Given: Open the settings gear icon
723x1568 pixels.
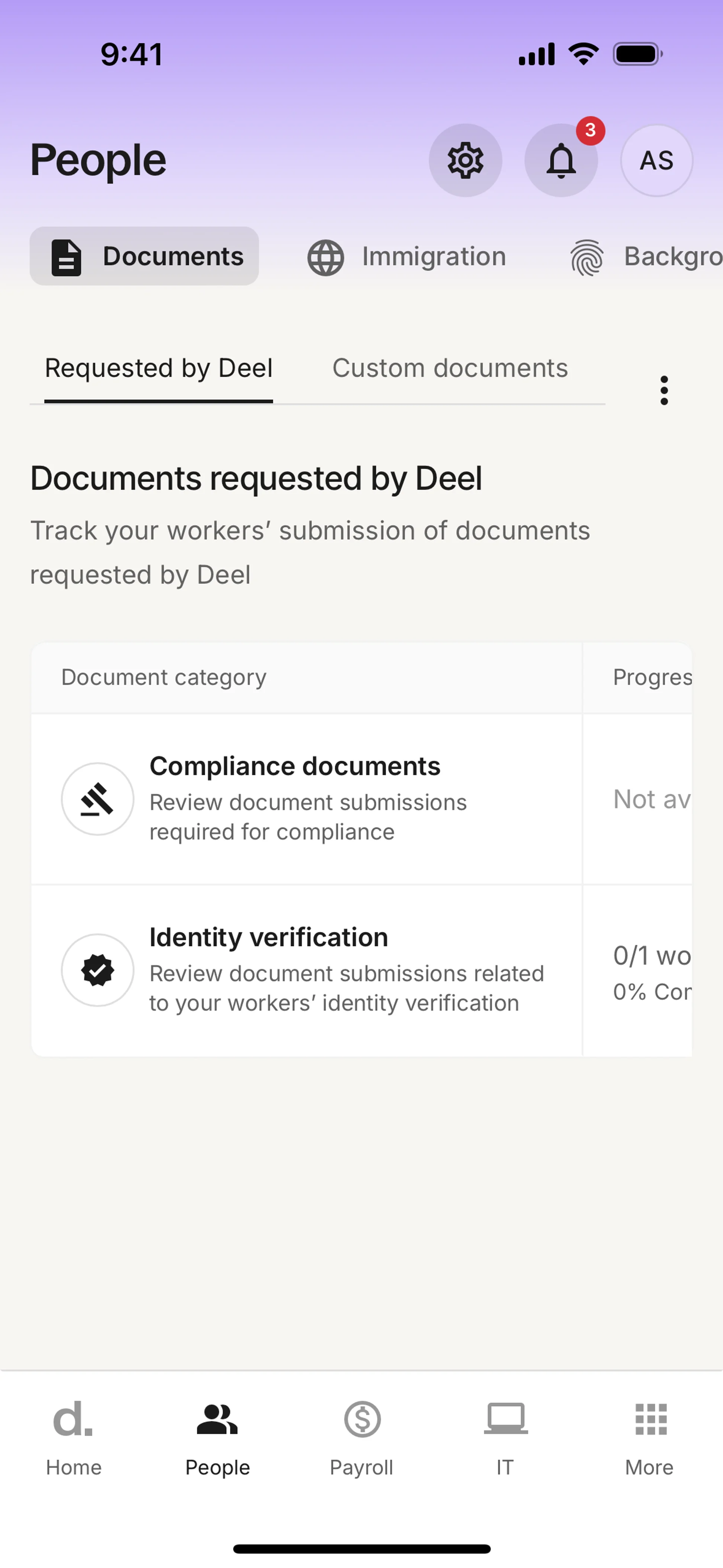Looking at the screenshot, I should coord(465,160).
